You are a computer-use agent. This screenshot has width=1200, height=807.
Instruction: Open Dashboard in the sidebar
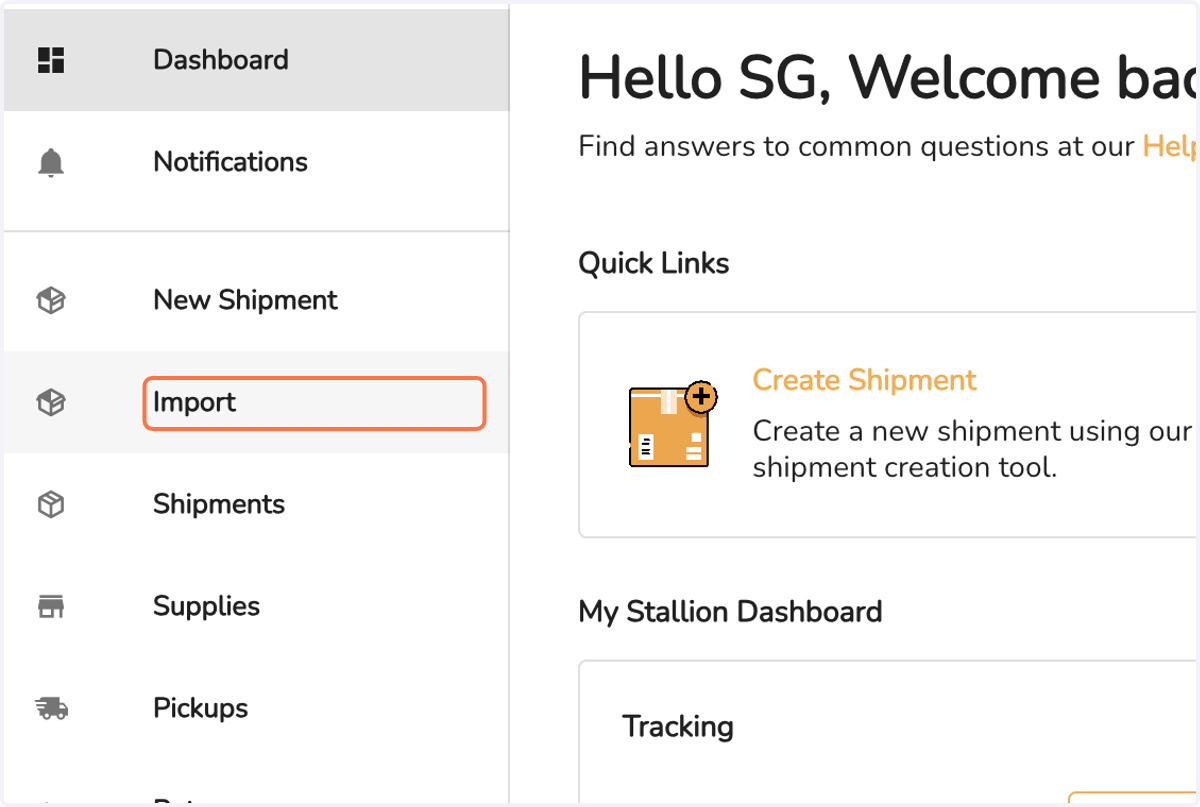256,60
